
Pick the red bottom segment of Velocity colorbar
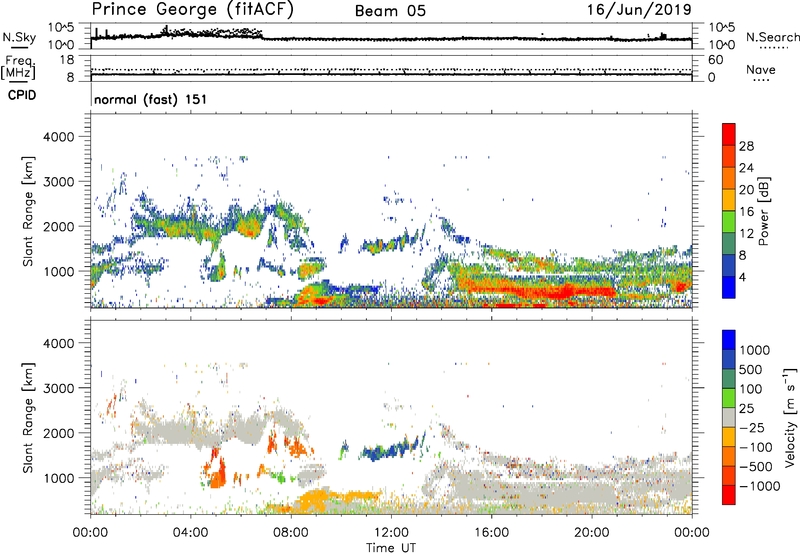(729, 495)
